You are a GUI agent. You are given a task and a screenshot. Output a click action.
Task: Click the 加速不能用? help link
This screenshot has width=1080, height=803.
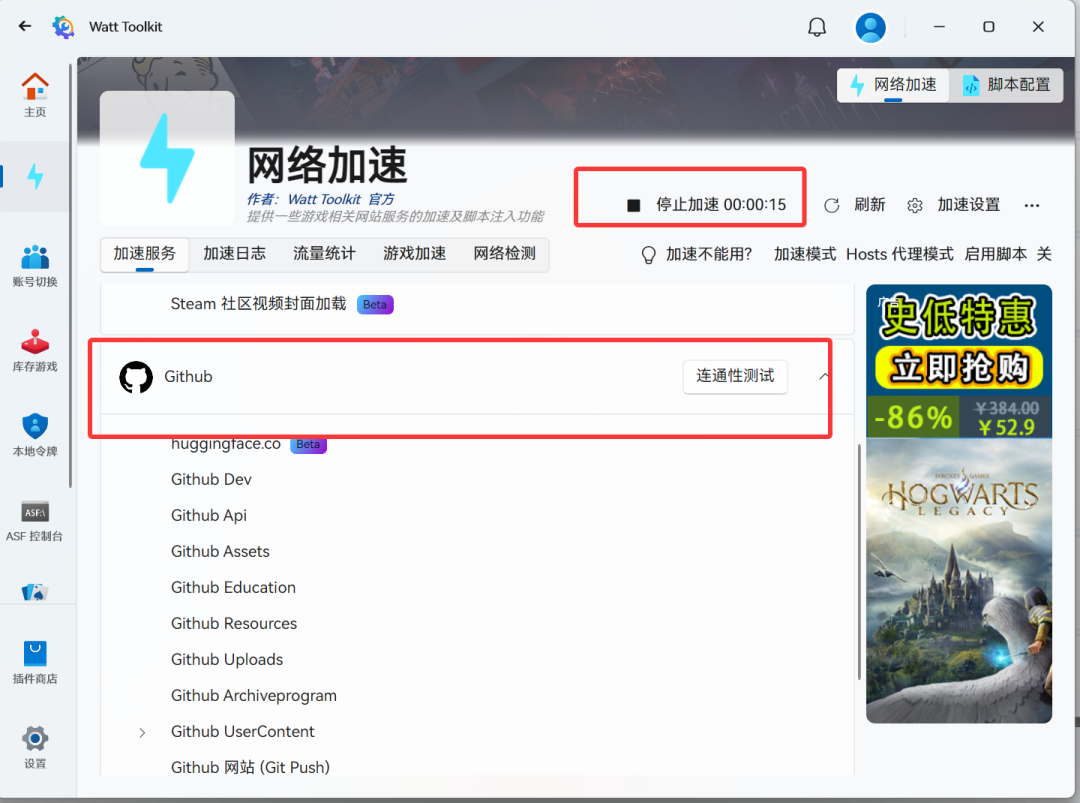point(696,254)
